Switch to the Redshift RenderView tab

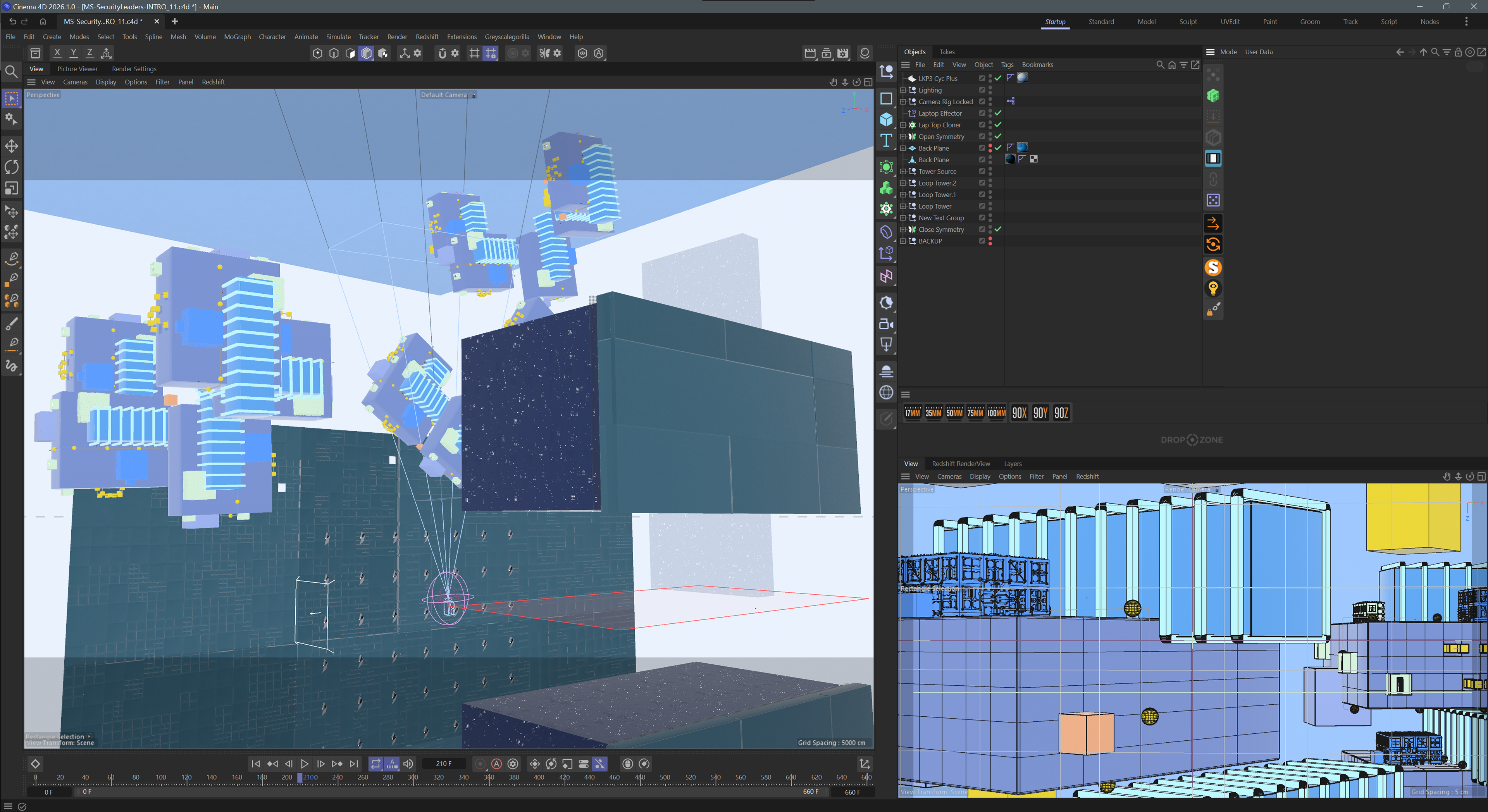pos(961,463)
